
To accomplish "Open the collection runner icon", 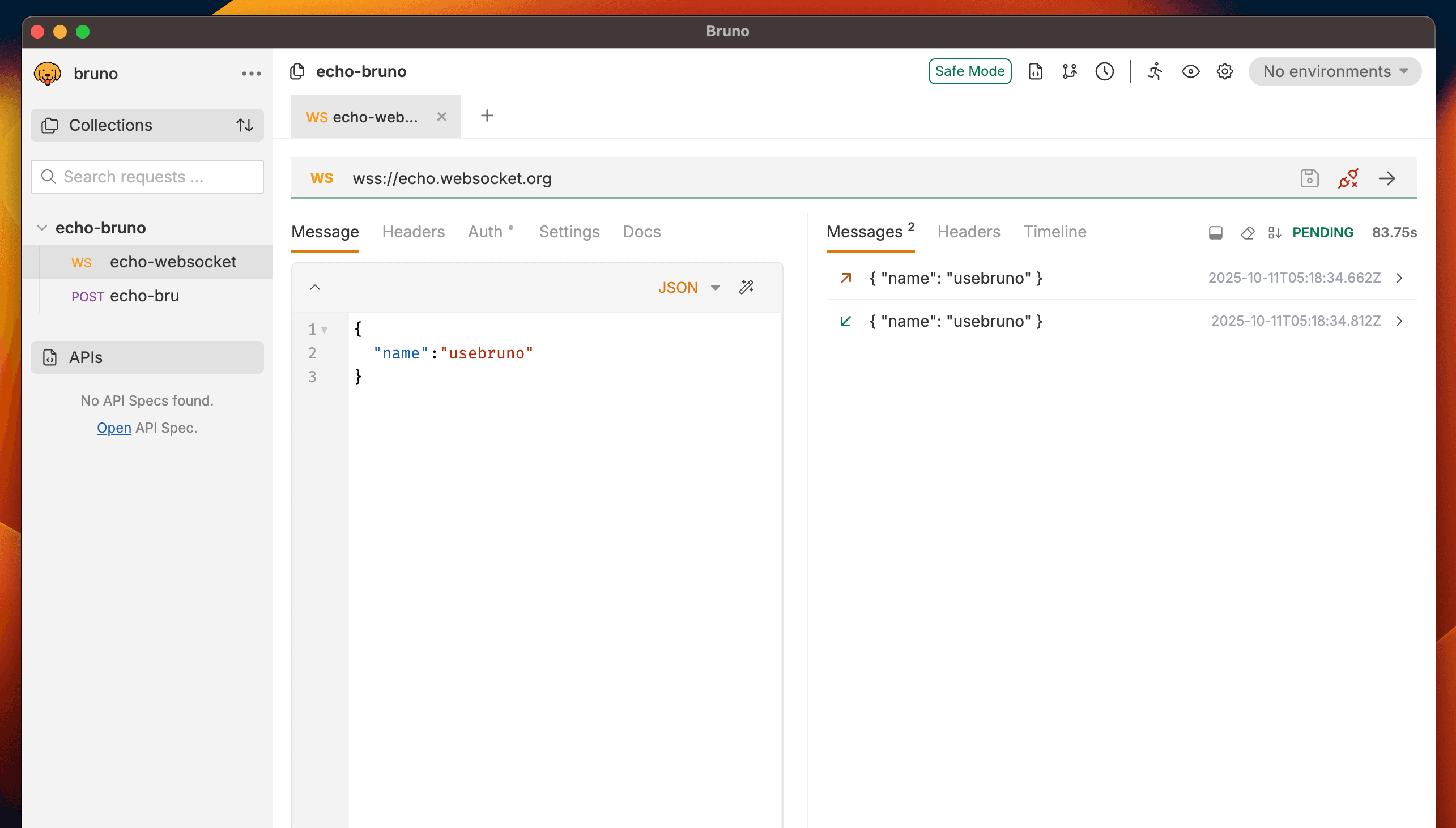I will 1155,72.
